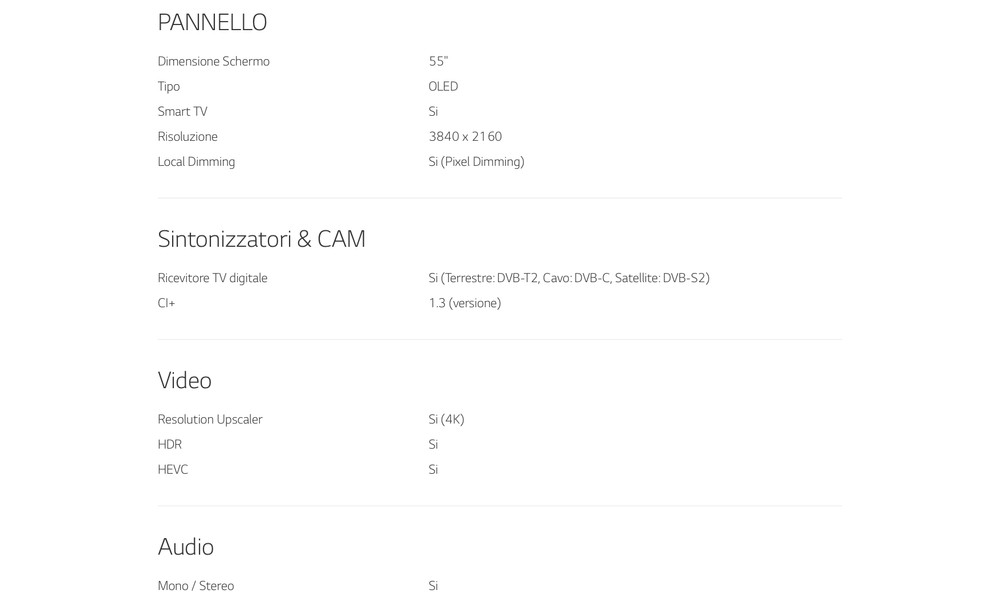Click the Ricevitore TV digitale label
1000x602 pixels.
212,278
